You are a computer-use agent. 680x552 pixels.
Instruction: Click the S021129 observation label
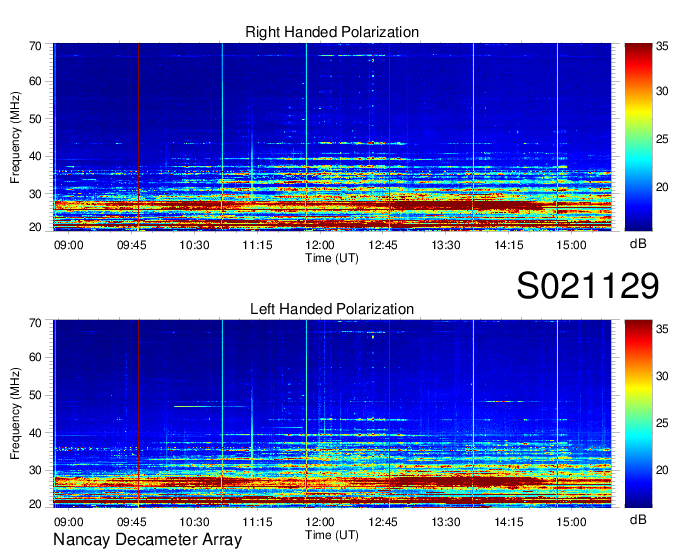(588, 286)
